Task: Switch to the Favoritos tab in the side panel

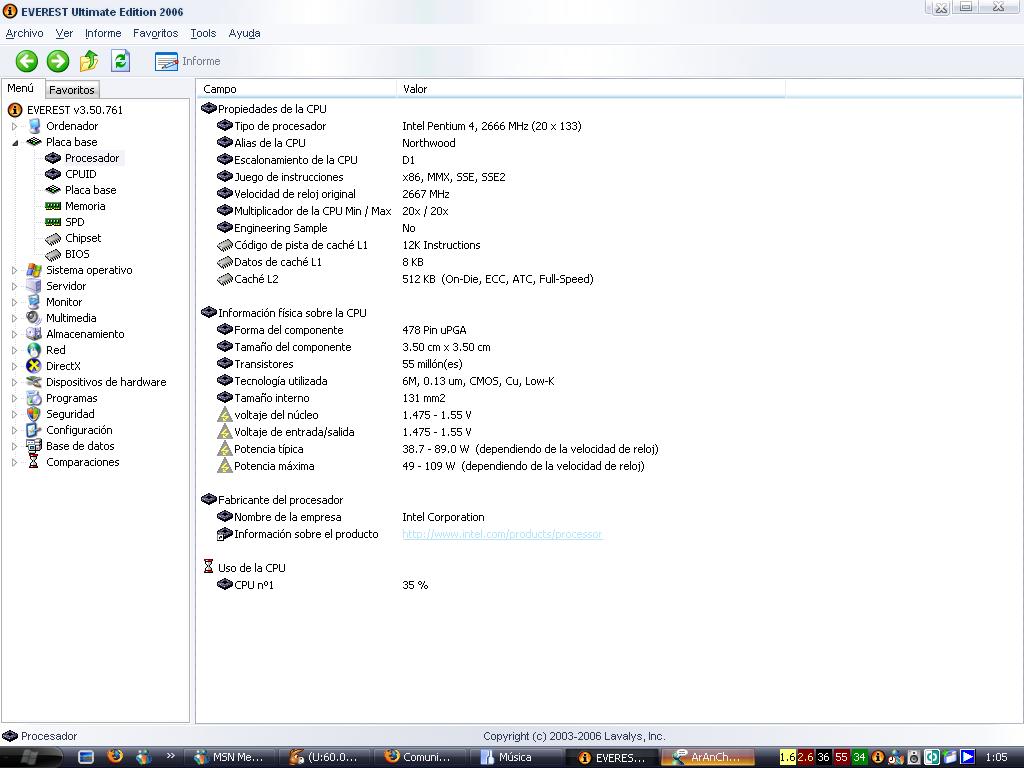Action: tap(72, 89)
